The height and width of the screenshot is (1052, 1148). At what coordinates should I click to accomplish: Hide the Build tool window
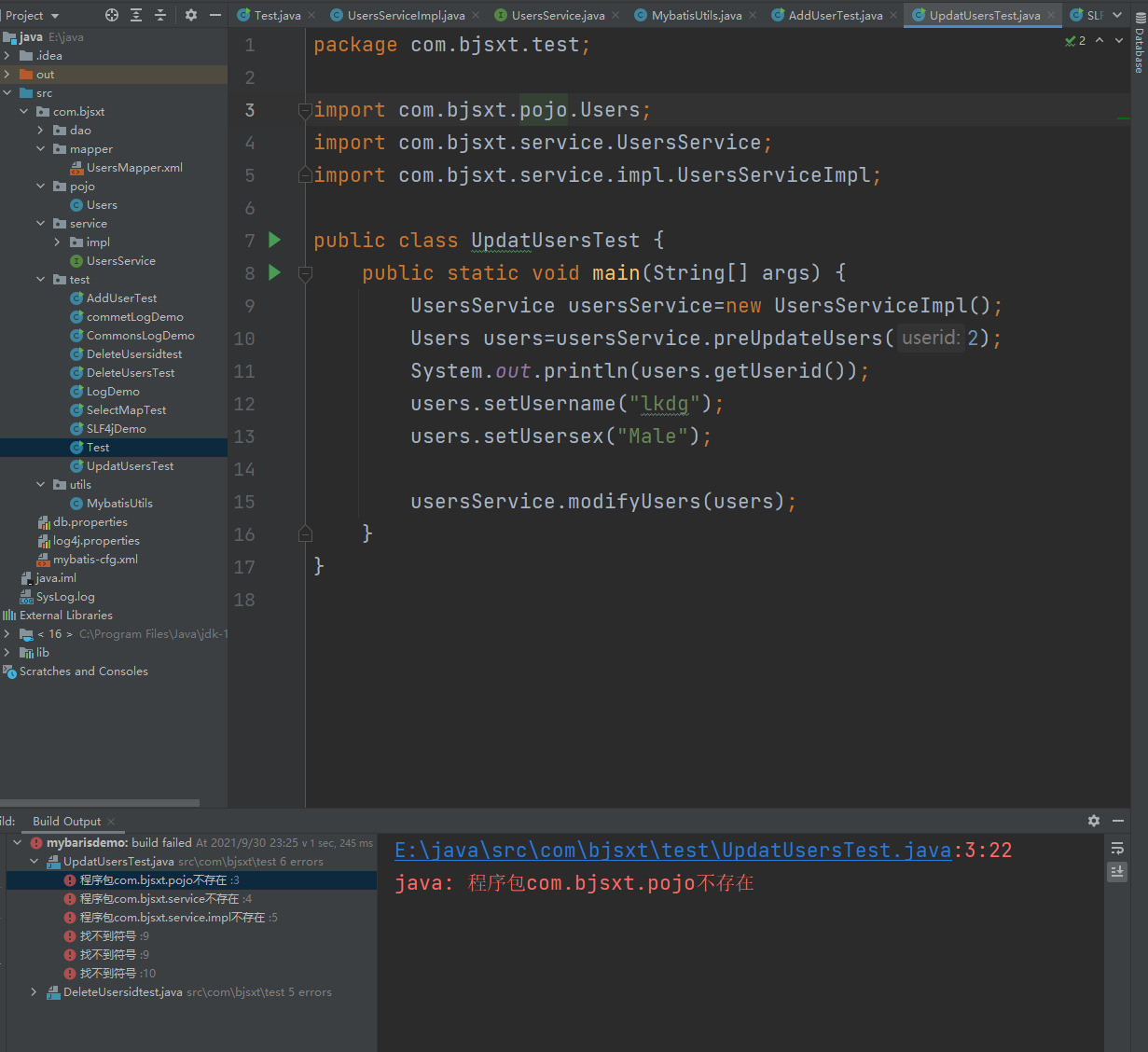1118,821
